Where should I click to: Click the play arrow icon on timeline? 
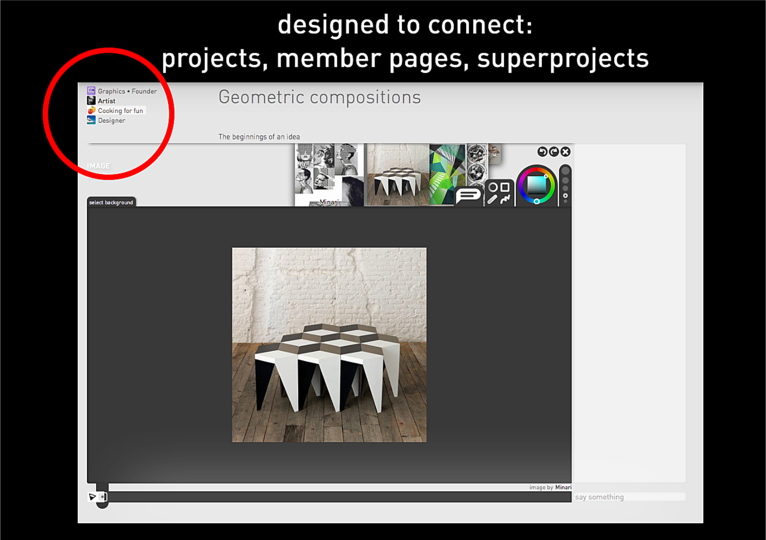click(x=92, y=497)
